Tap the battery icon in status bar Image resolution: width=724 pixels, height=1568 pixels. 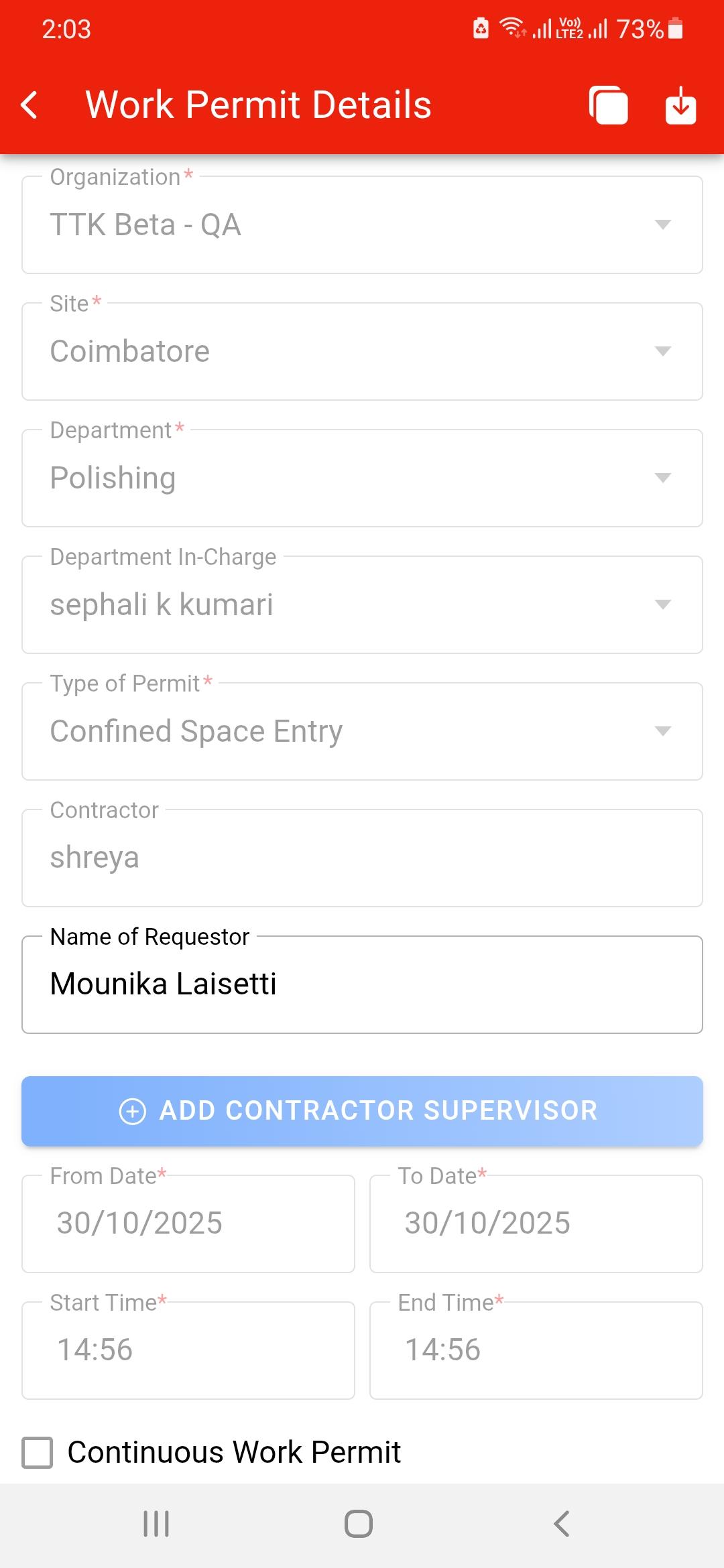point(676,29)
